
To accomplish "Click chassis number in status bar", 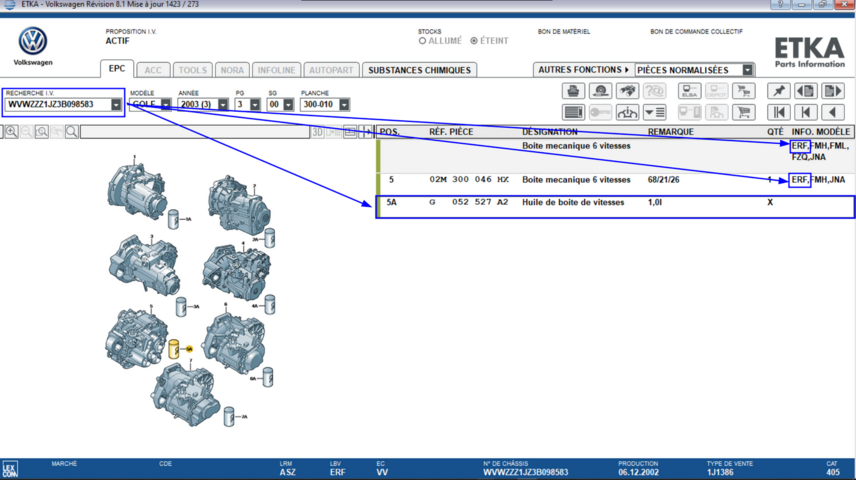I will pyautogui.click(x=525, y=472).
